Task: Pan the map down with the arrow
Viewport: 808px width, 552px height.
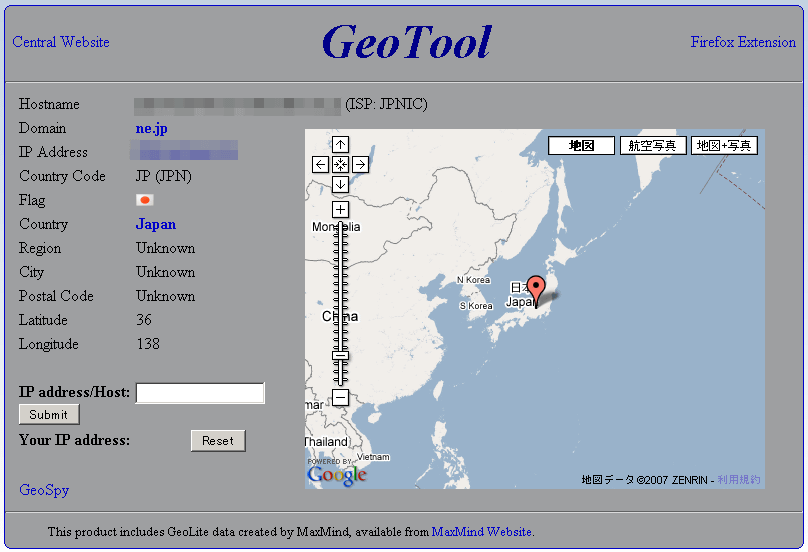Action: [340, 185]
